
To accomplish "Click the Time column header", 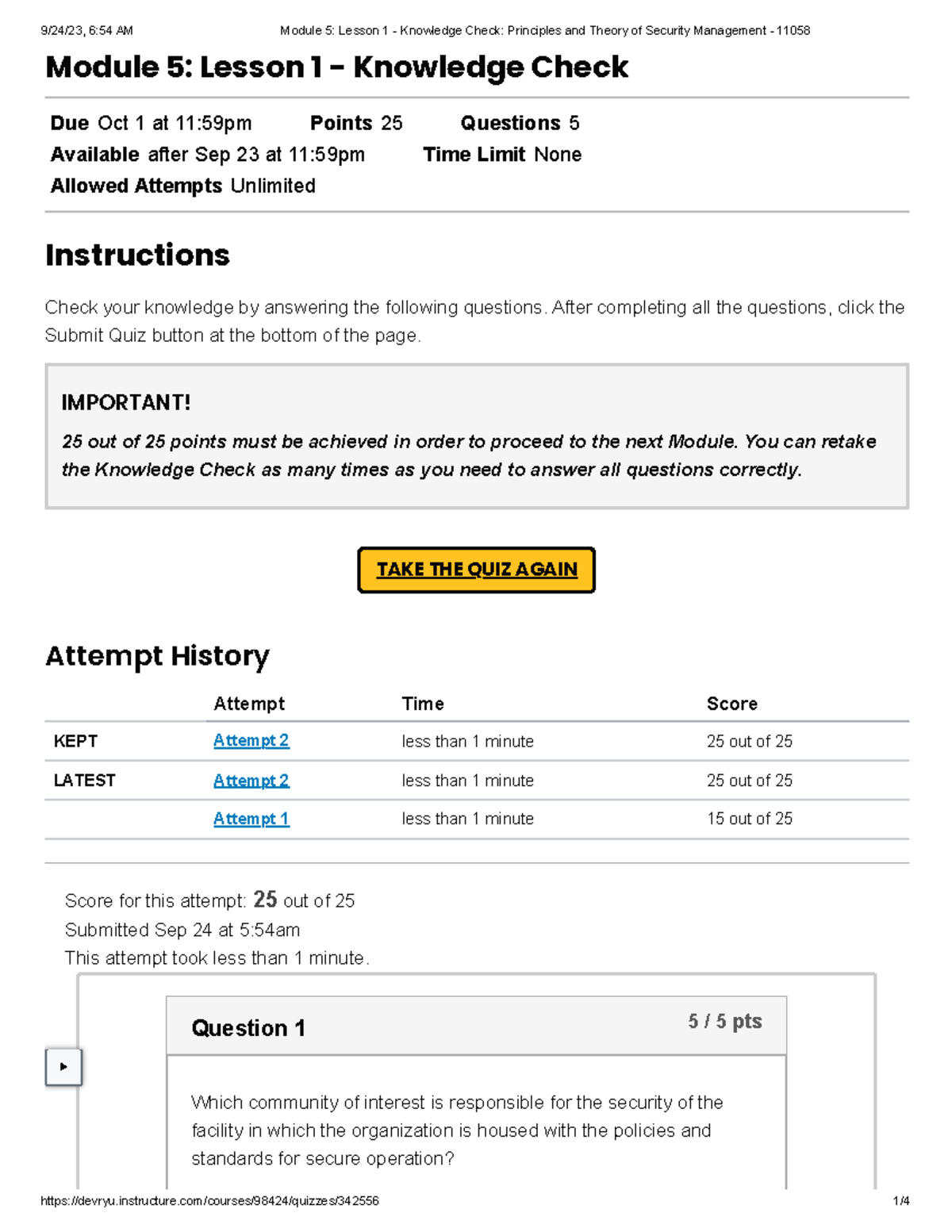I will tap(423, 704).
